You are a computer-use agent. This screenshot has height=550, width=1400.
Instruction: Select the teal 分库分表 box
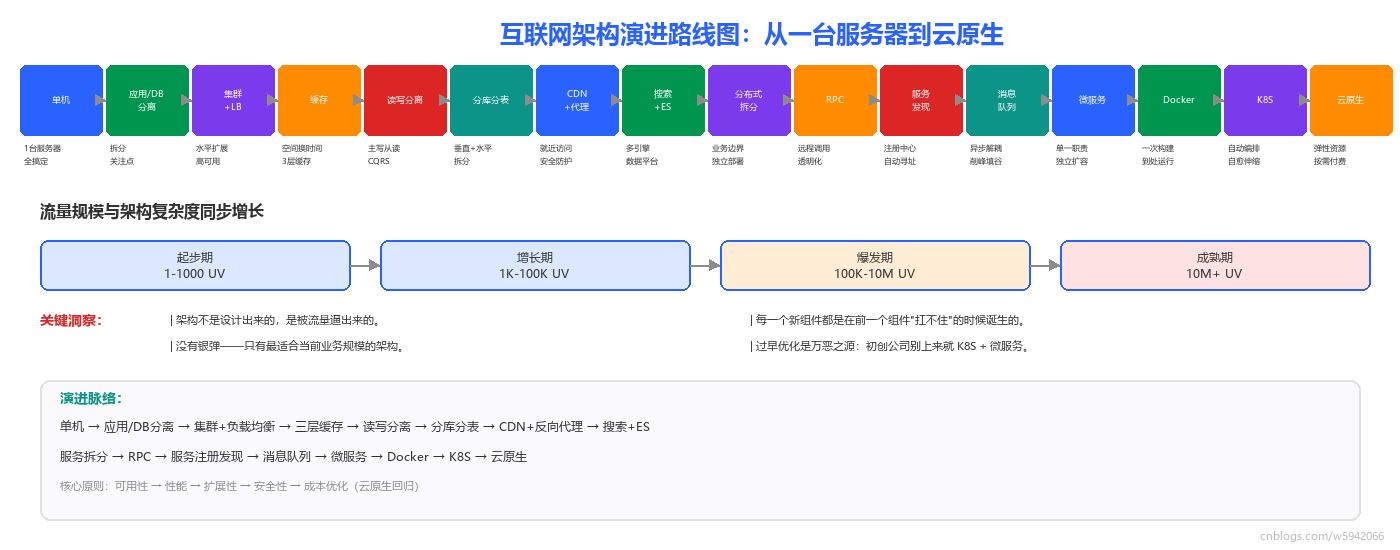491,100
